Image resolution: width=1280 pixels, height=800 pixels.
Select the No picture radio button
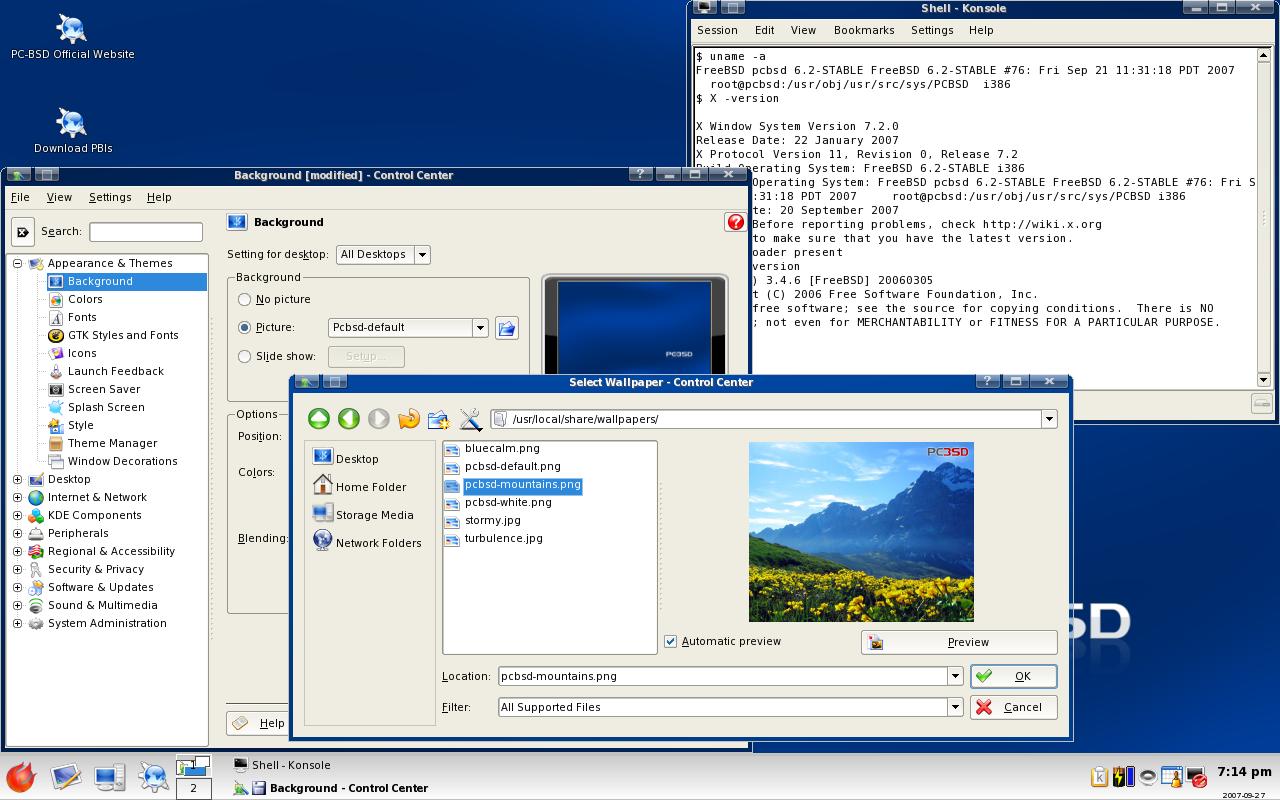[245, 300]
